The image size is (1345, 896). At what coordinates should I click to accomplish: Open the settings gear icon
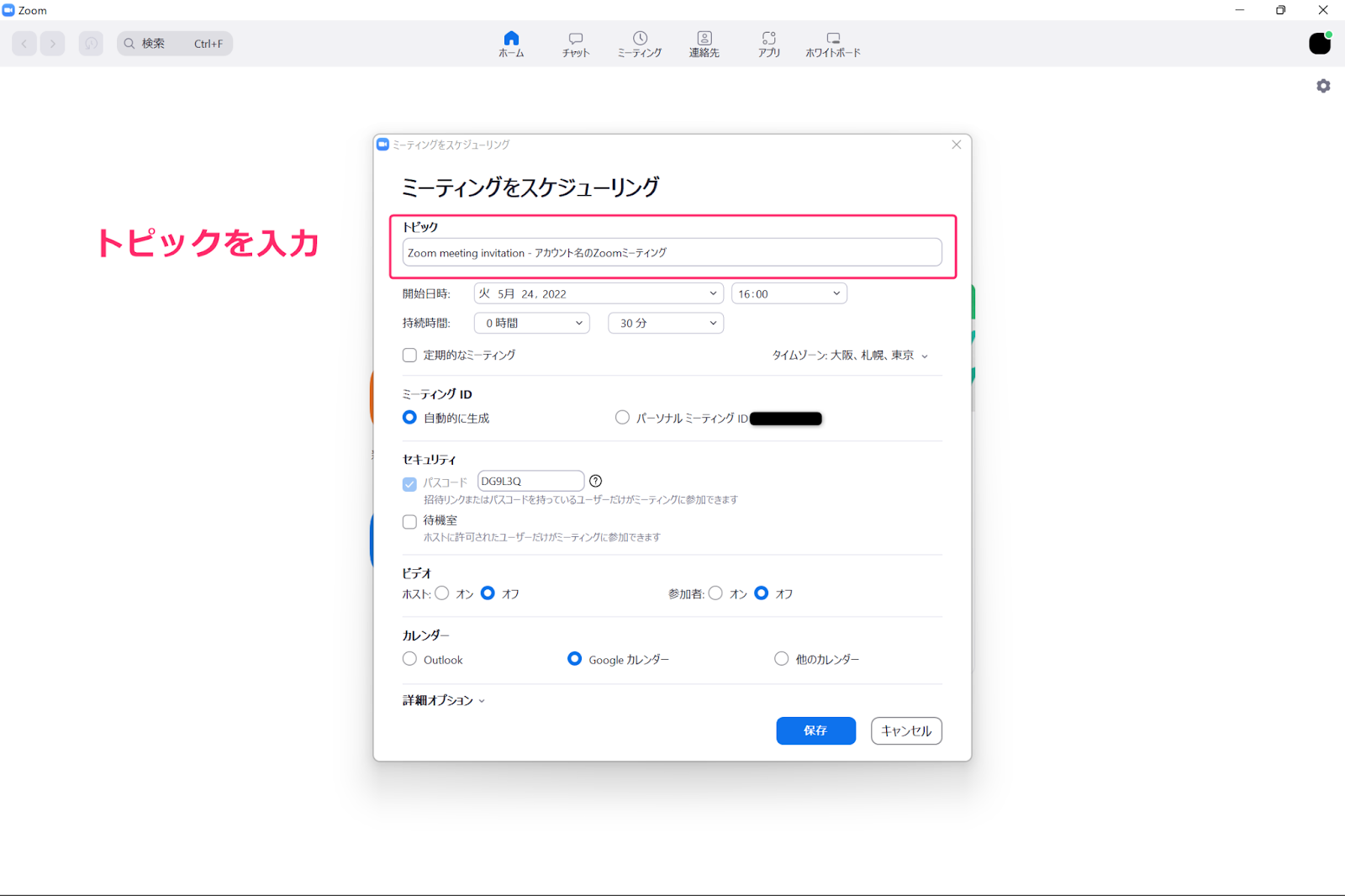[1323, 86]
